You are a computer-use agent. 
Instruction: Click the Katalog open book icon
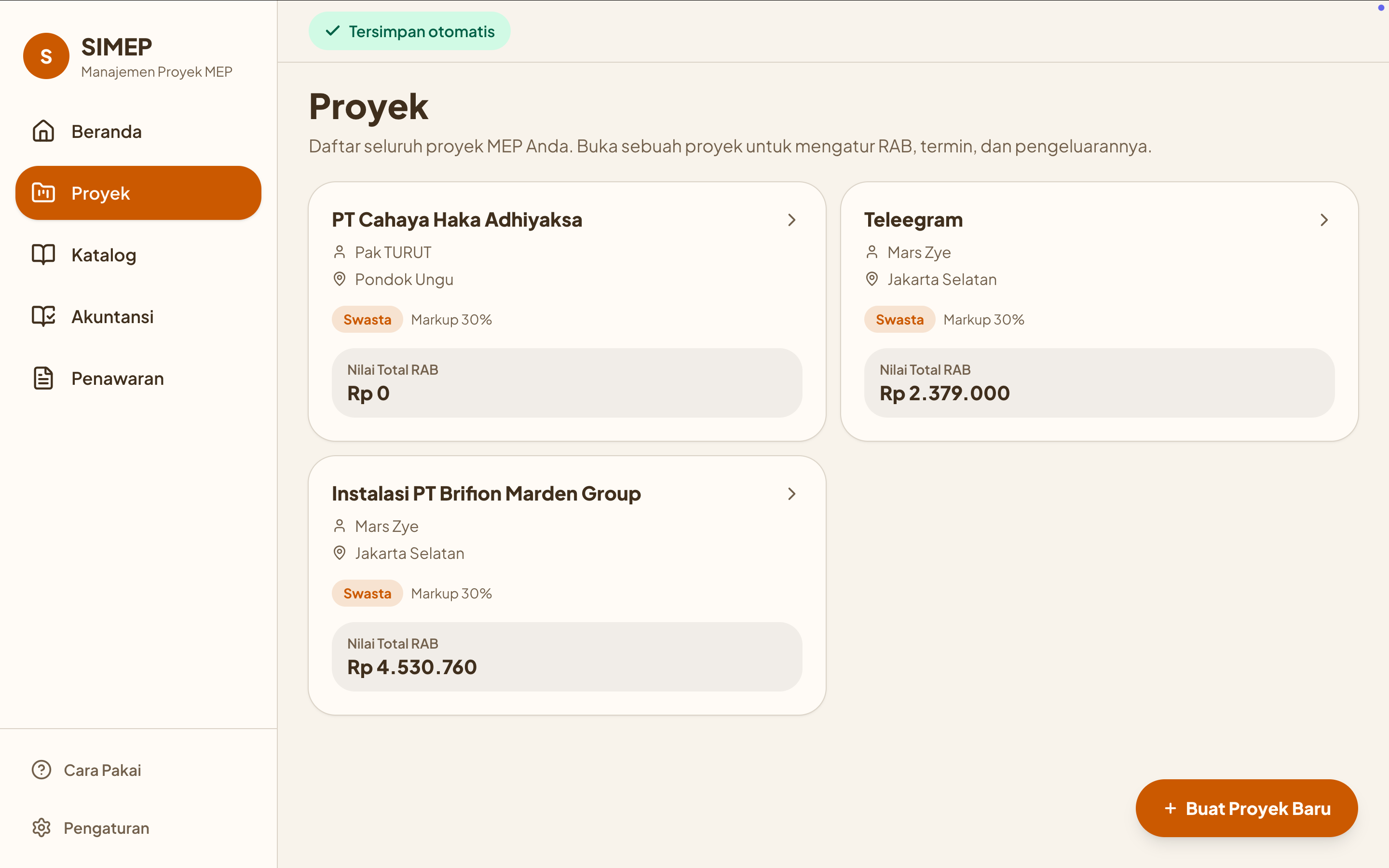pyautogui.click(x=43, y=254)
